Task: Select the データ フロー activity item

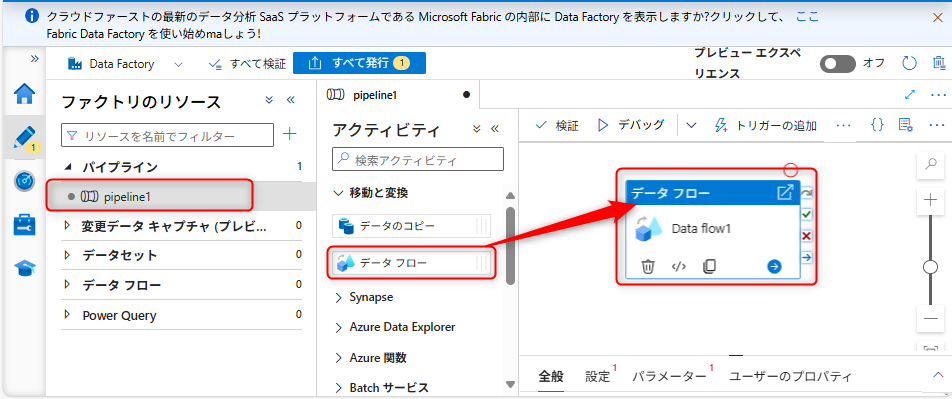Action: 411,263
